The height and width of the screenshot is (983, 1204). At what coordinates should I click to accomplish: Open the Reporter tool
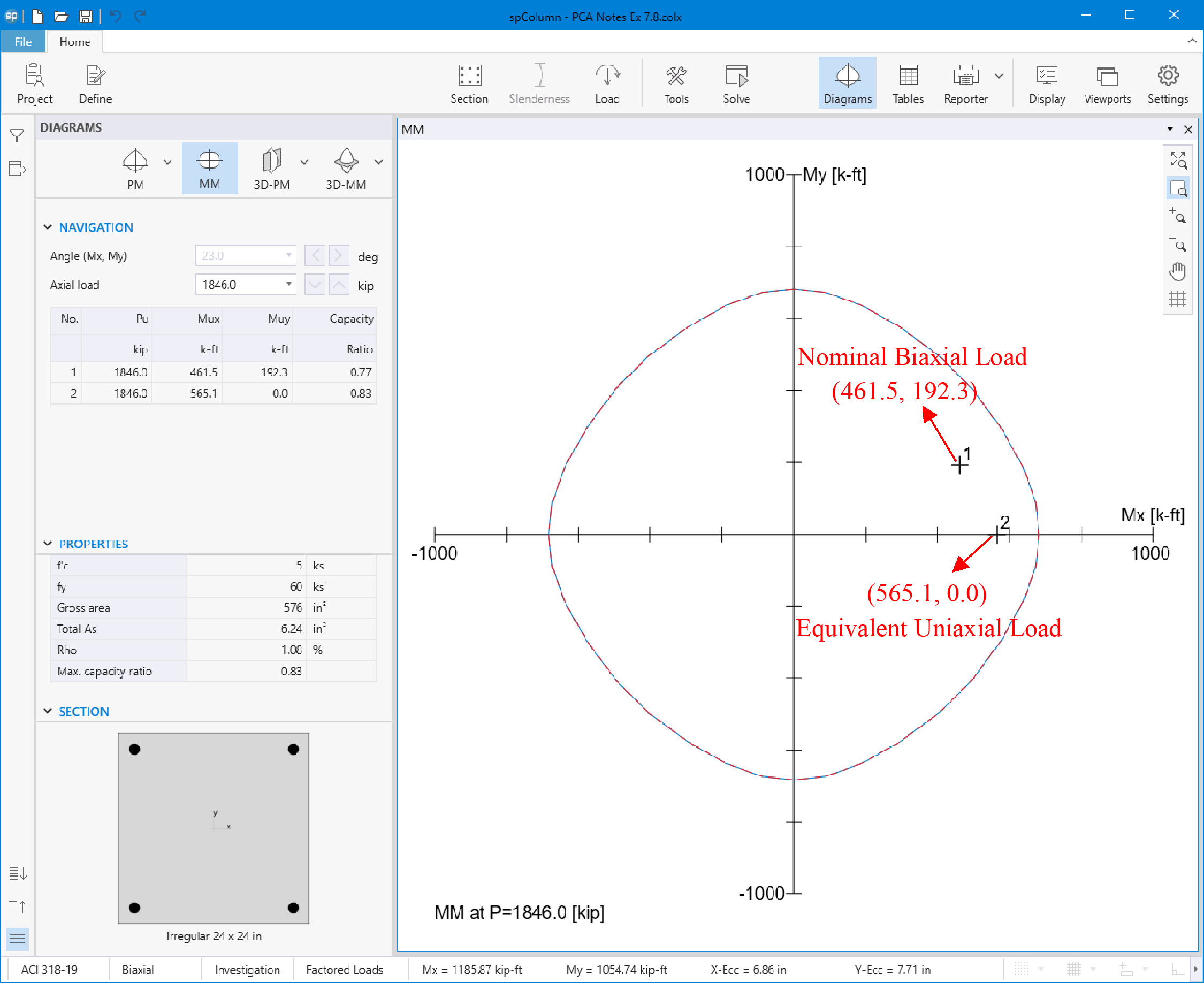pos(965,84)
